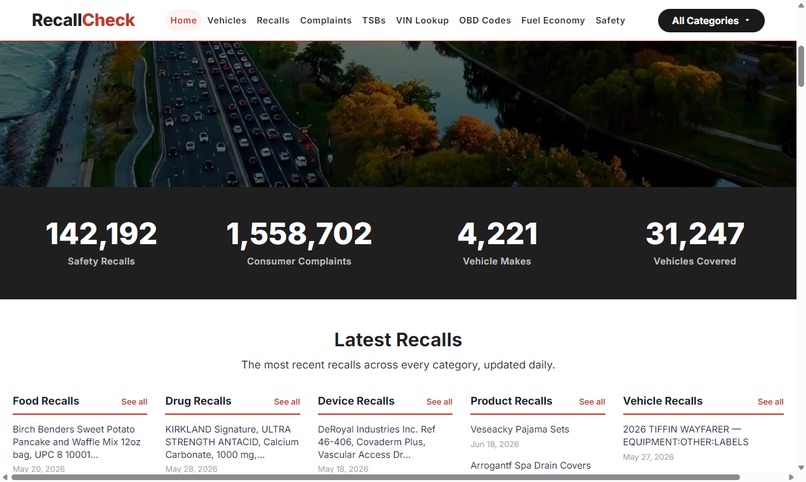This screenshot has width=806, height=482.
Task: Click See all for Product Recalls
Action: click(x=592, y=402)
